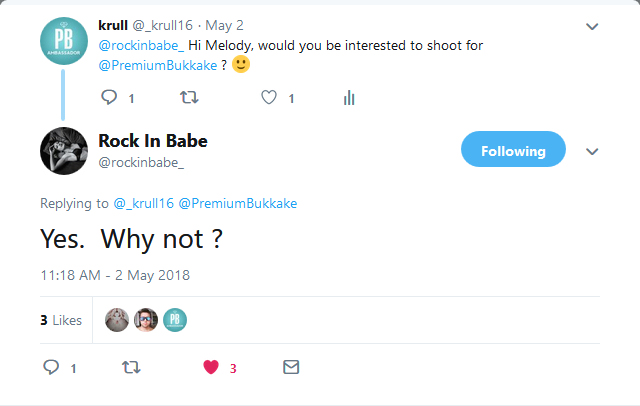Expand krull tweet options chevron
Image resolution: width=640 pixels, height=406 pixels.
591,25
